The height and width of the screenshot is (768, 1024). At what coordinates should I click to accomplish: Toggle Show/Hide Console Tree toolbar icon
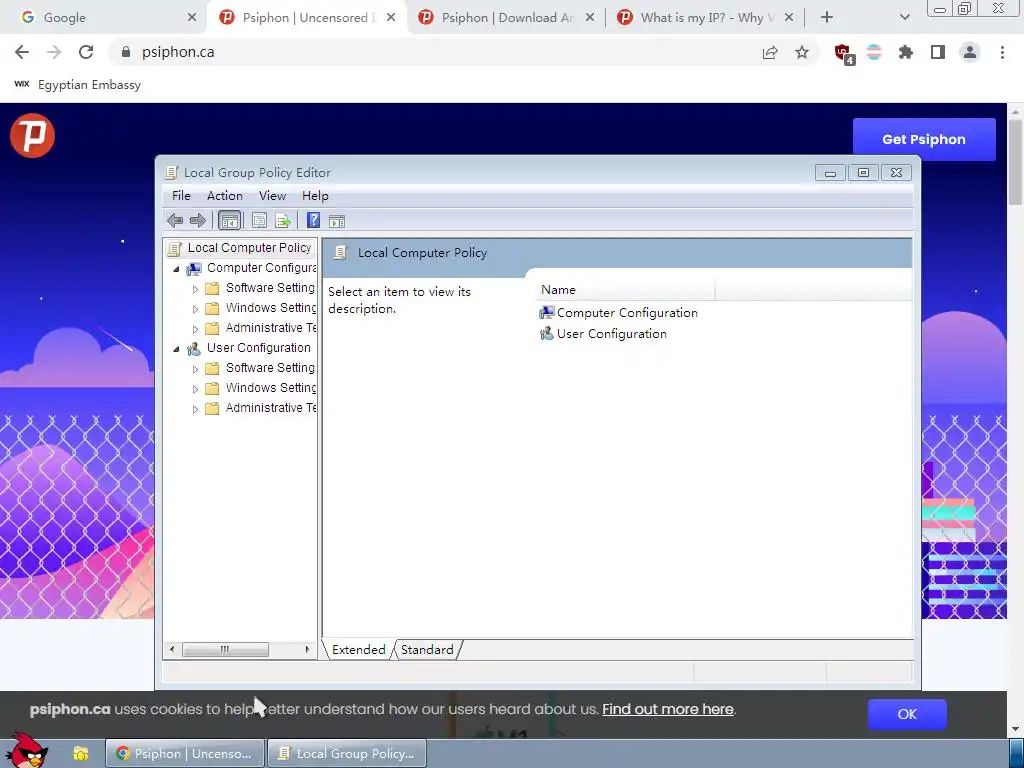(x=229, y=221)
